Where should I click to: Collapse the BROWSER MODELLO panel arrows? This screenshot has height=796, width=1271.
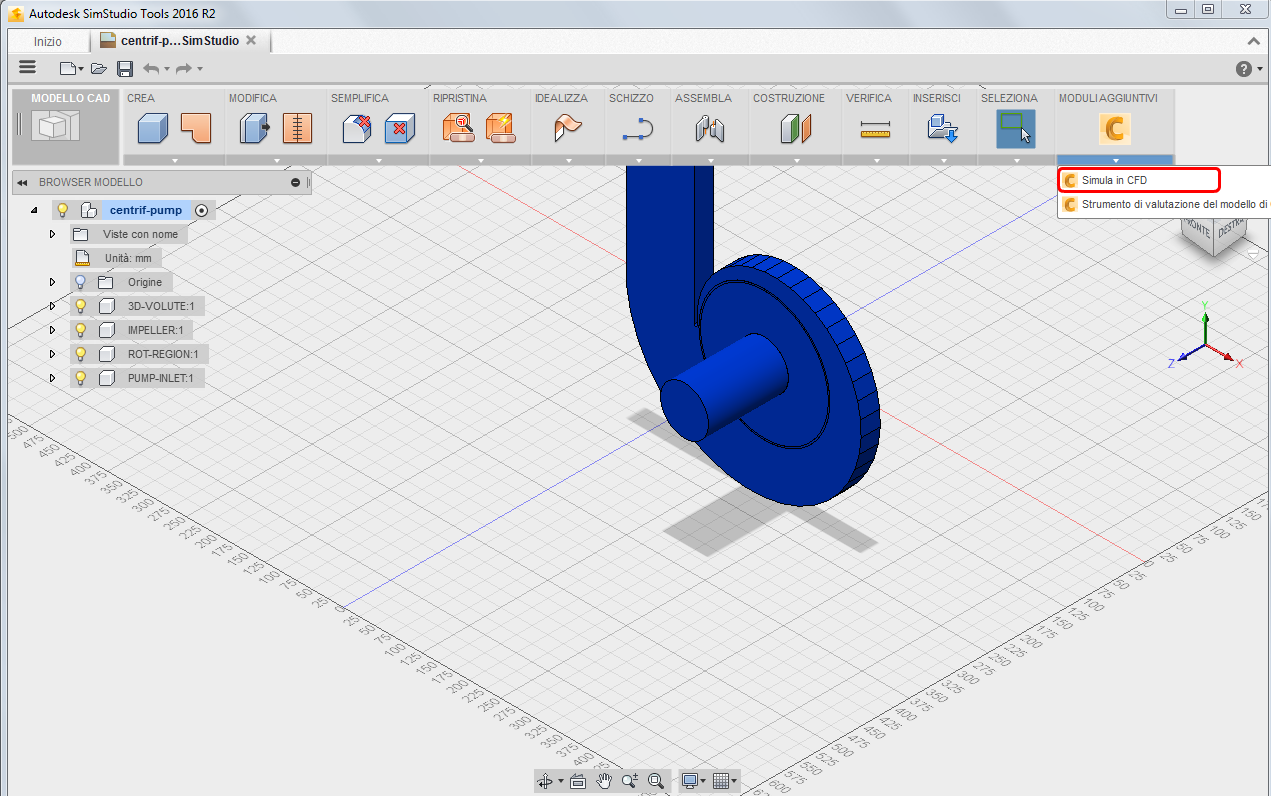(22, 183)
